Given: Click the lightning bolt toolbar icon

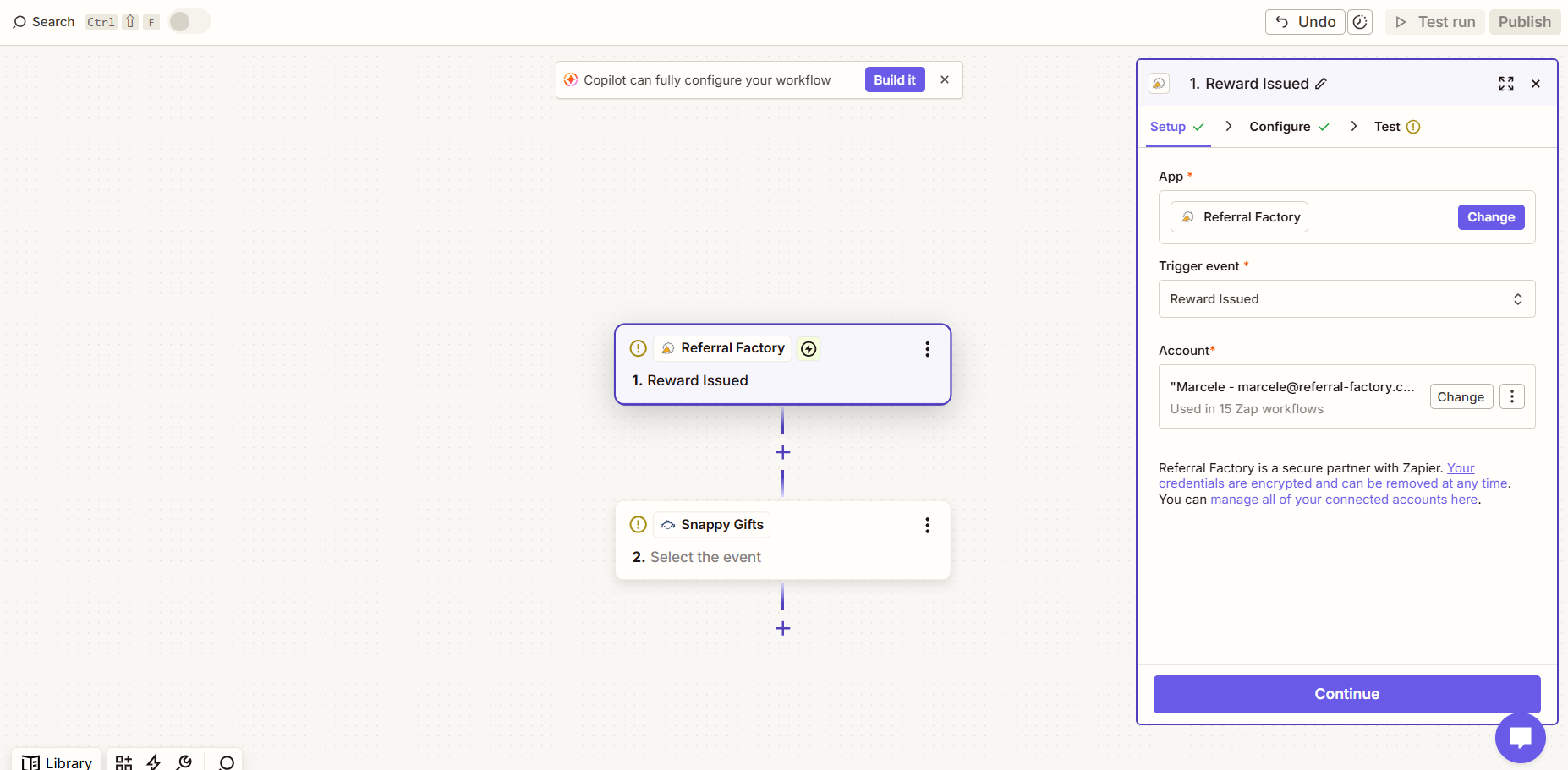Looking at the screenshot, I should [154, 762].
